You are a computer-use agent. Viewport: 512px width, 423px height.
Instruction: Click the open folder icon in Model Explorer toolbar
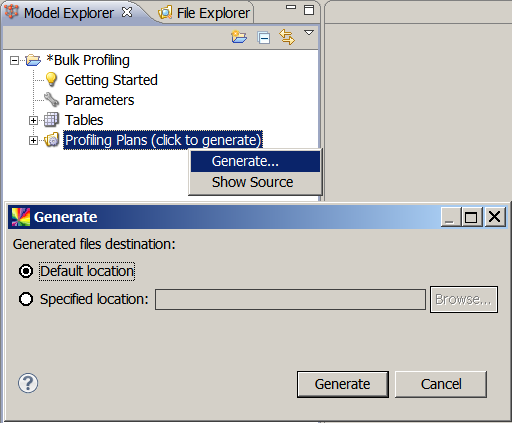[239, 37]
